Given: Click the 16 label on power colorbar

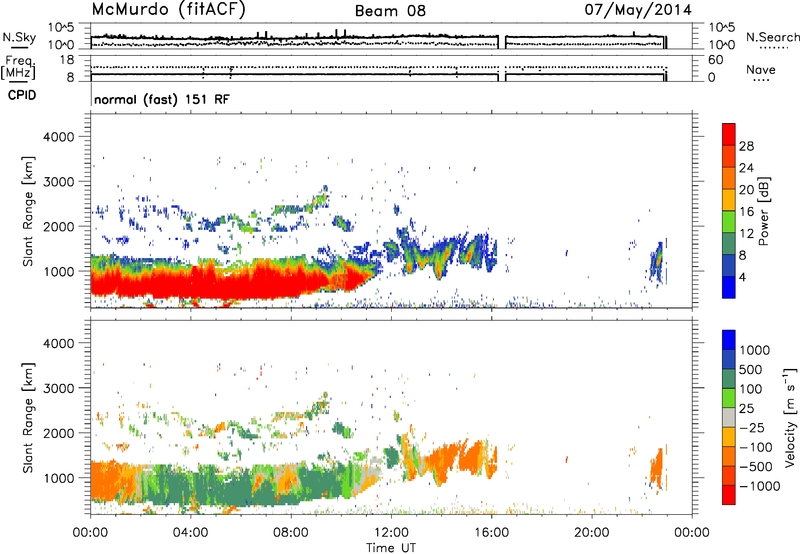Looking at the screenshot, I should pos(746,212).
